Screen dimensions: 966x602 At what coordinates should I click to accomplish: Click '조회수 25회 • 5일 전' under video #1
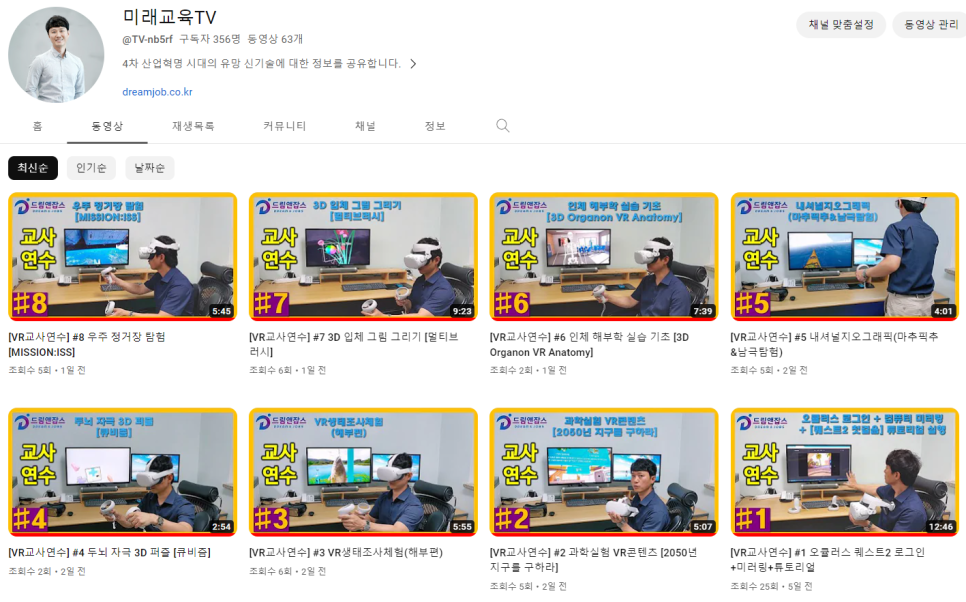(771, 586)
